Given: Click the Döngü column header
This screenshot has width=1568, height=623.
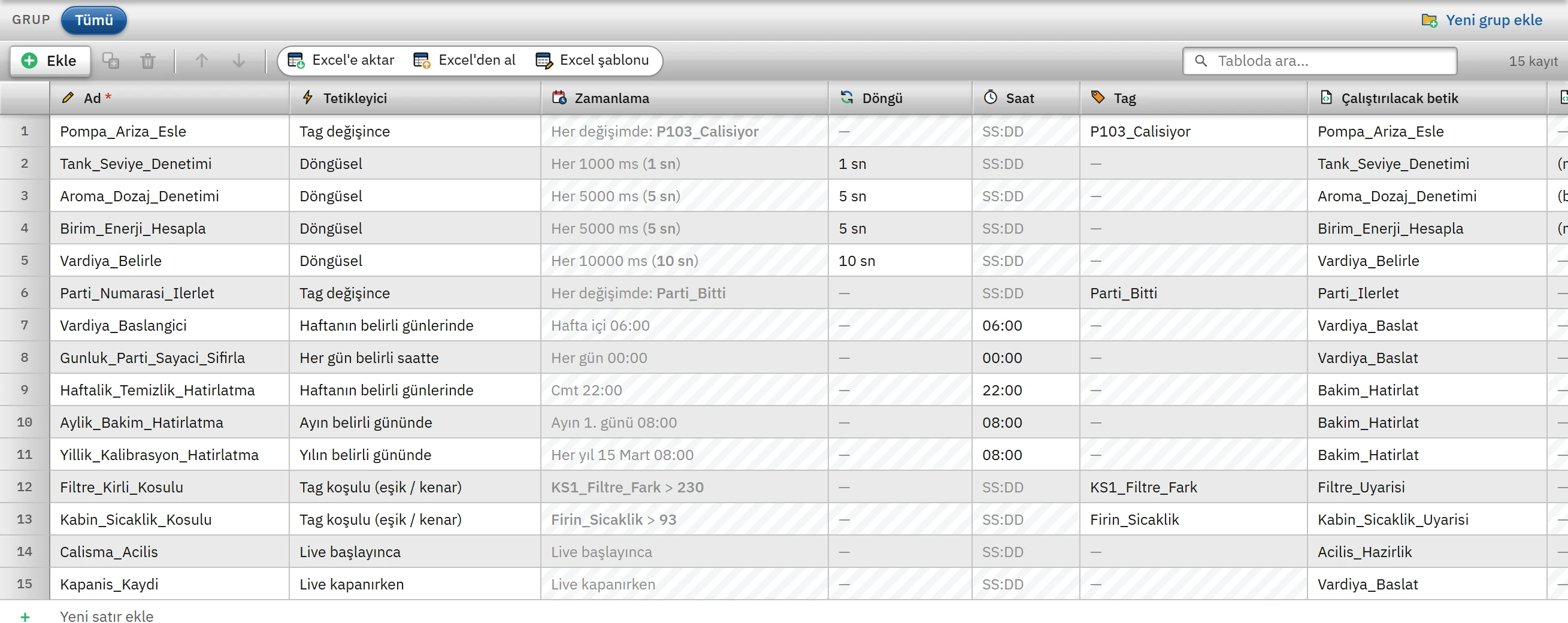Looking at the screenshot, I should point(900,98).
